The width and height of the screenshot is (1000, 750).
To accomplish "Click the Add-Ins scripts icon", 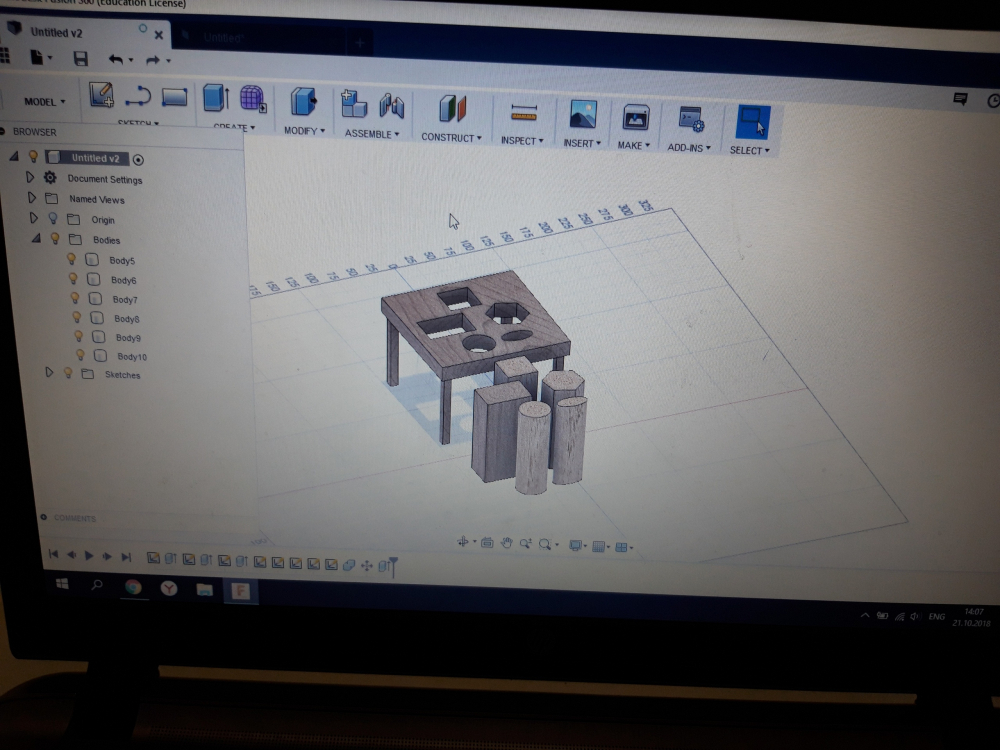I will [691, 120].
